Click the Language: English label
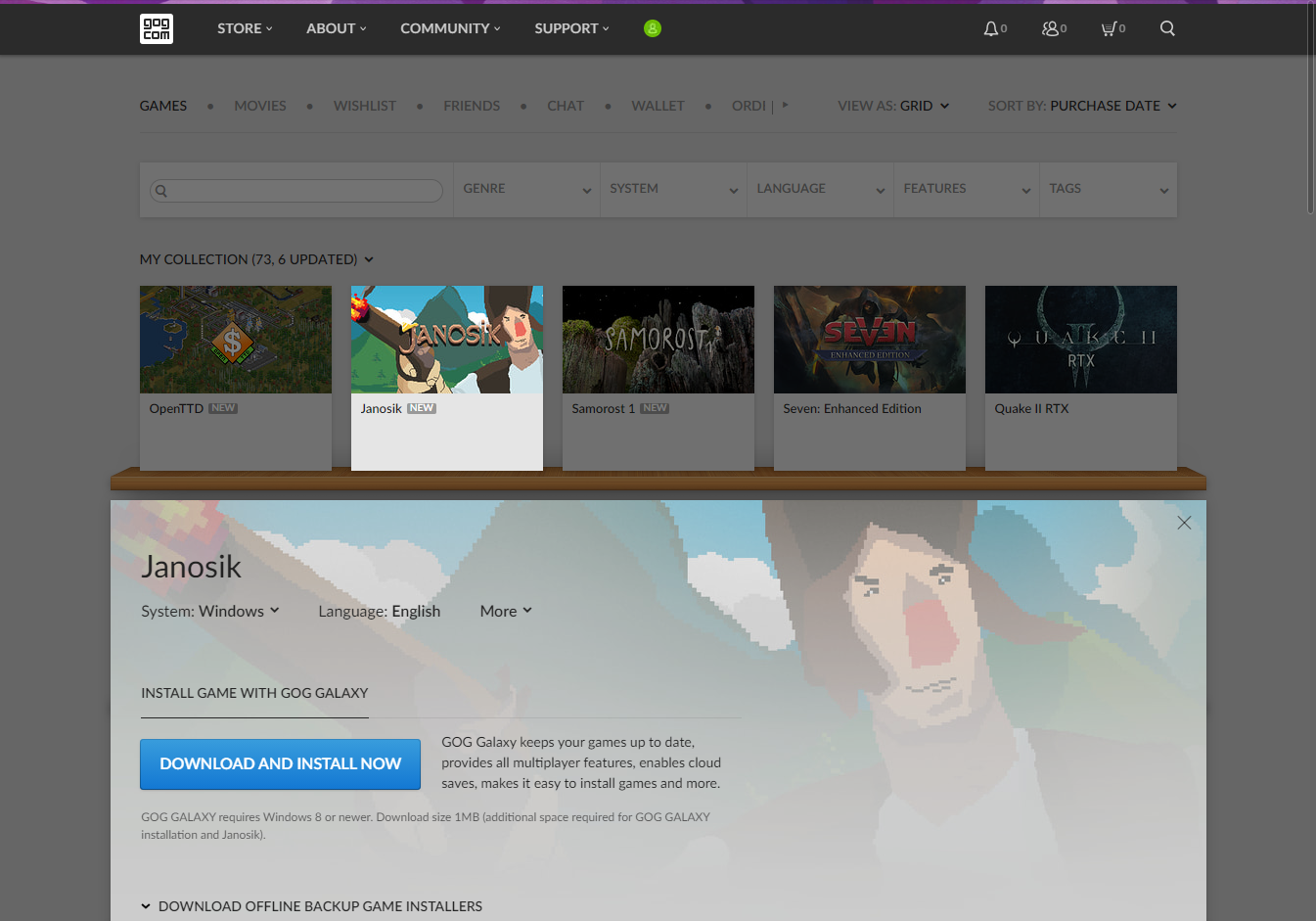Screen dimensions: 1316x921 click(x=380, y=611)
